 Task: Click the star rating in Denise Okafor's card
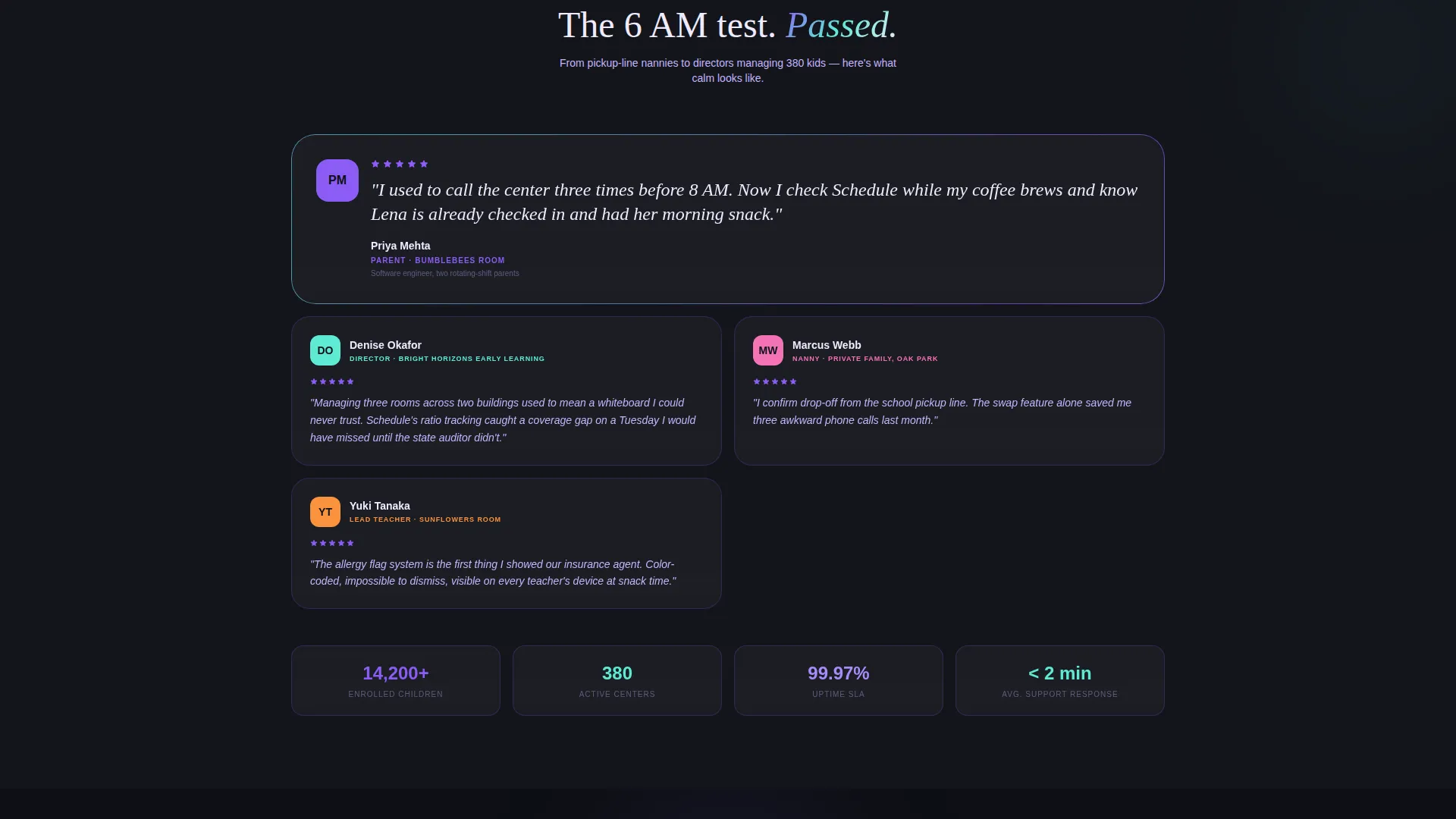point(332,381)
